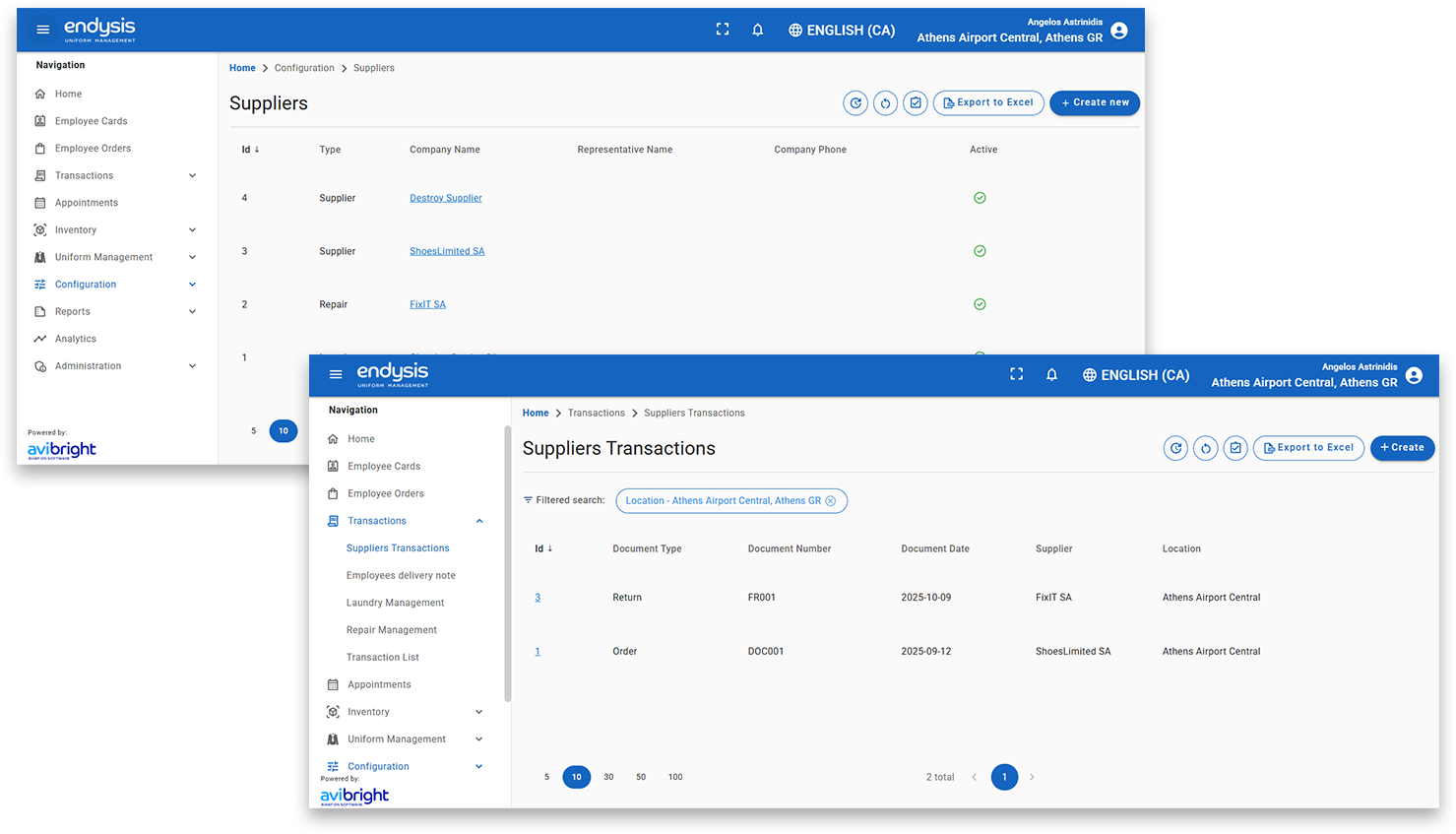The width and height of the screenshot is (1456, 834).
Task: Click the navigation sidebar scrollbar in Suppliers Transactions
Action: tap(508, 561)
